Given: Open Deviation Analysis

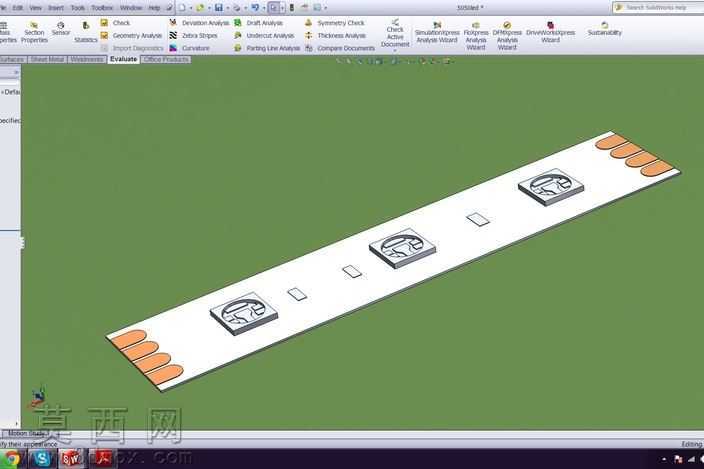Looking at the screenshot, I should click(199, 23).
